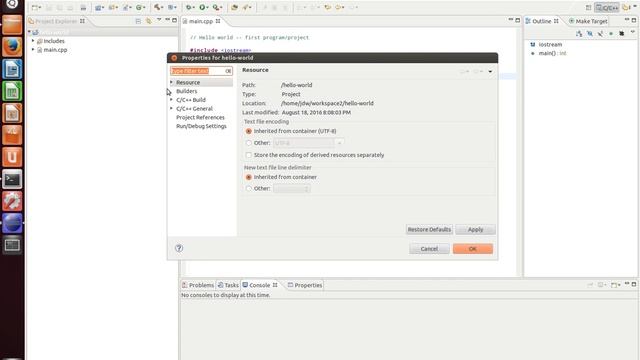Expand the C/C++ Build node
The image size is (640, 360).
(171, 100)
